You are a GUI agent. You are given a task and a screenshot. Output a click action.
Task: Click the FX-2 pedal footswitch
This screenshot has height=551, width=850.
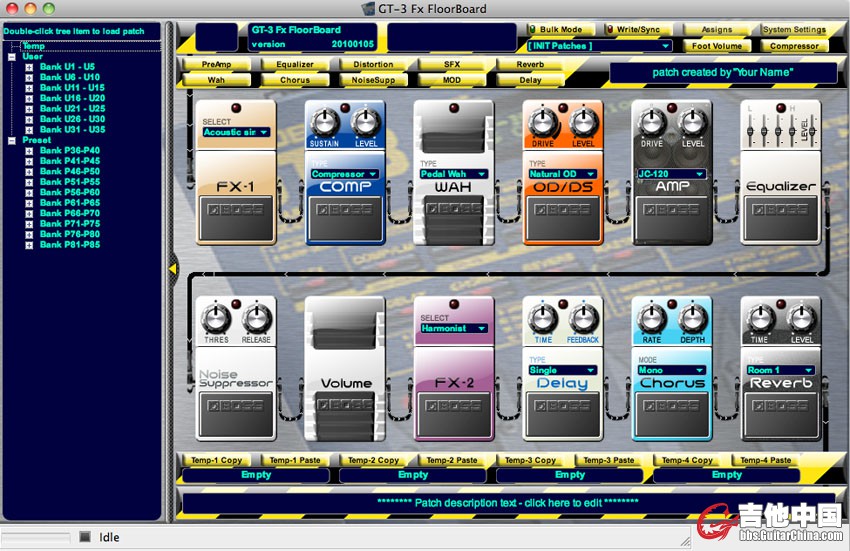point(454,414)
